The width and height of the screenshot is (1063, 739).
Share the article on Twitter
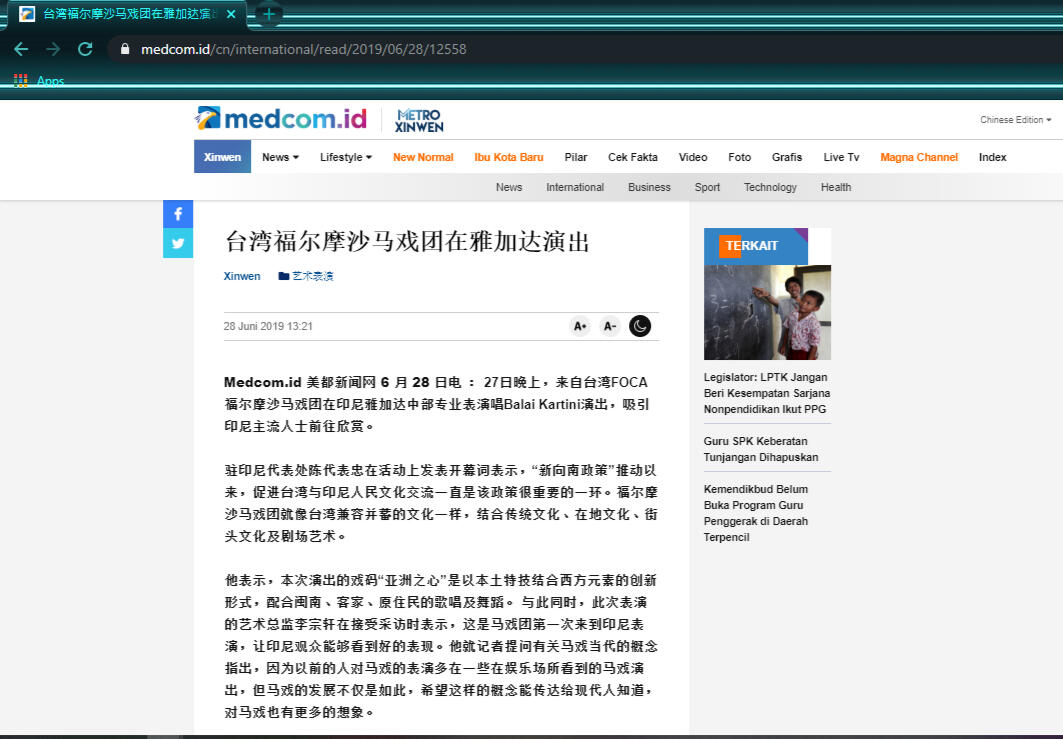click(178, 243)
